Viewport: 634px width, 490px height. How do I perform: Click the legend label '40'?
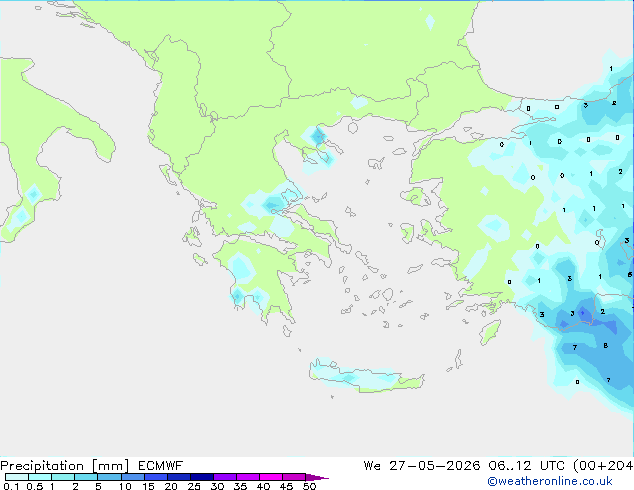(263, 486)
